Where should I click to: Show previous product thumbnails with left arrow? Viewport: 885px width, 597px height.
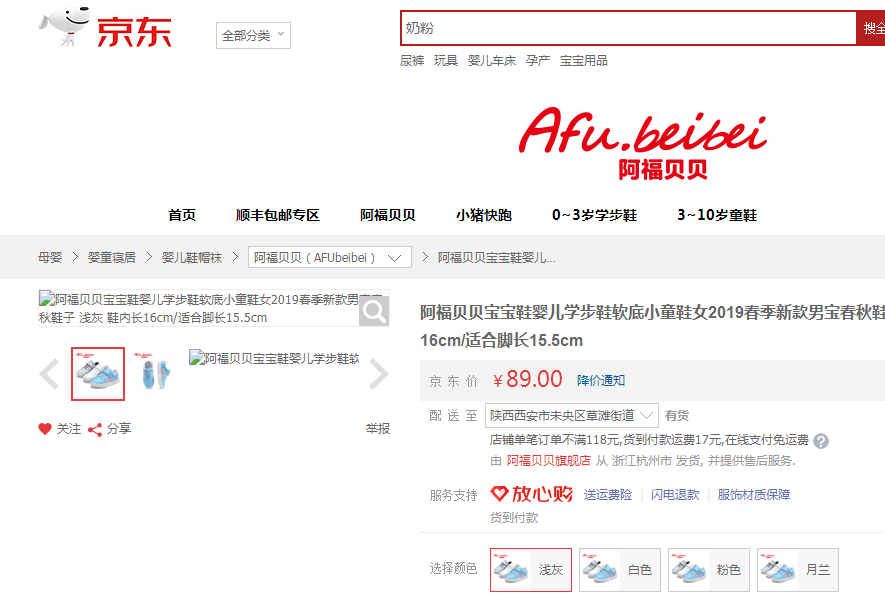[49, 374]
